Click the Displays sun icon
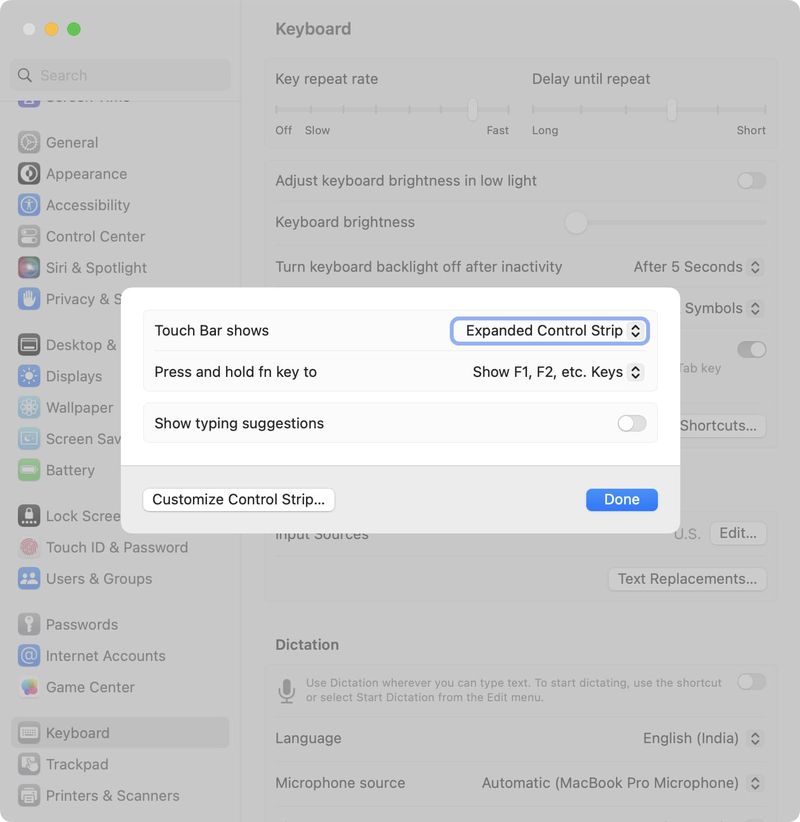Screen dimensions: 800x822 pyautogui.click(x=29, y=376)
